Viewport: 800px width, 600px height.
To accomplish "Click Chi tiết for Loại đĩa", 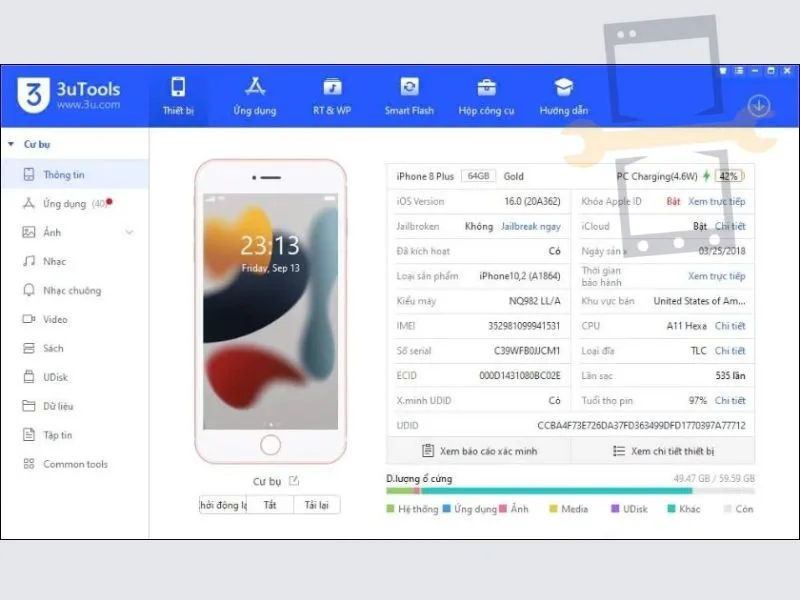I will coord(730,351).
